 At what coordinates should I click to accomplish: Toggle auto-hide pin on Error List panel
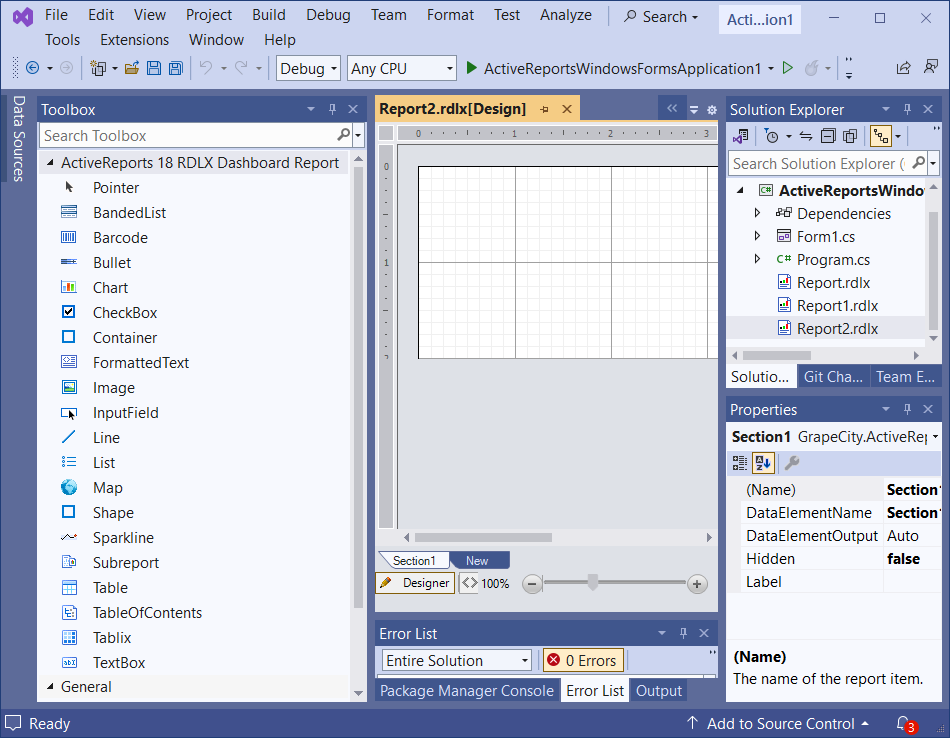pyautogui.click(x=683, y=633)
